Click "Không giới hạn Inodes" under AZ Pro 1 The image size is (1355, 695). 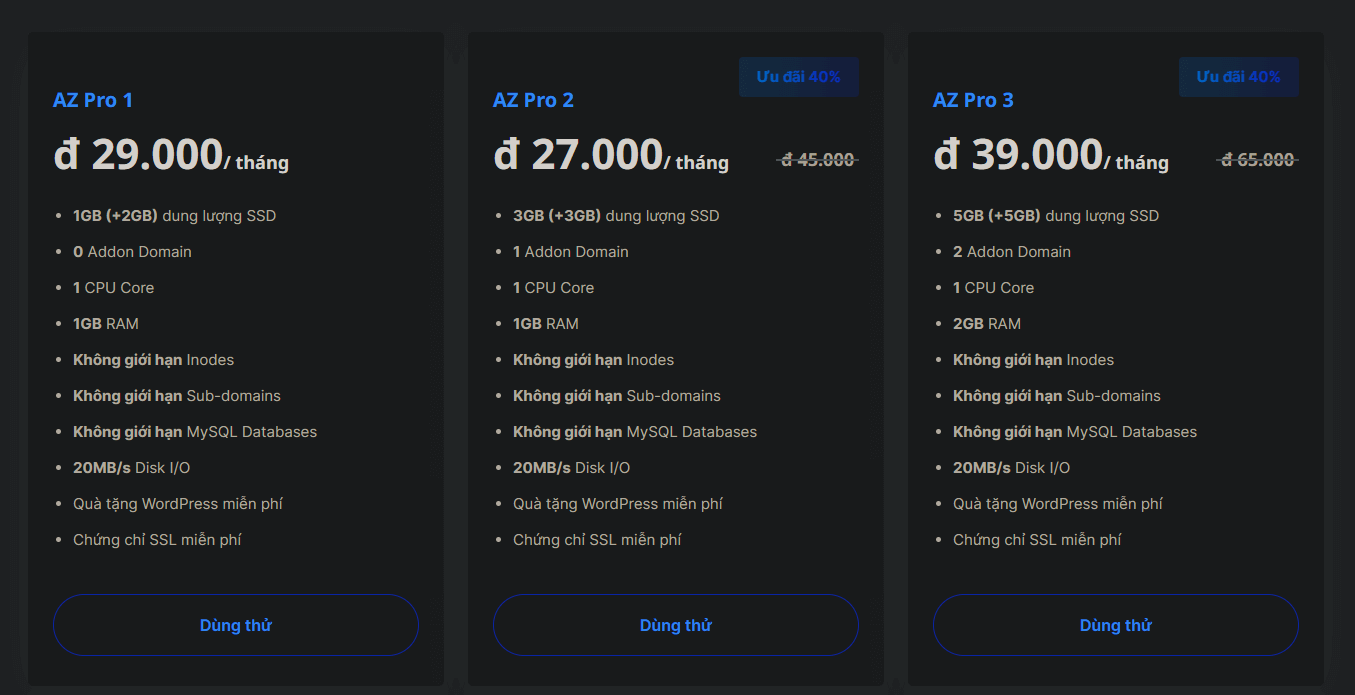tap(154, 360)
